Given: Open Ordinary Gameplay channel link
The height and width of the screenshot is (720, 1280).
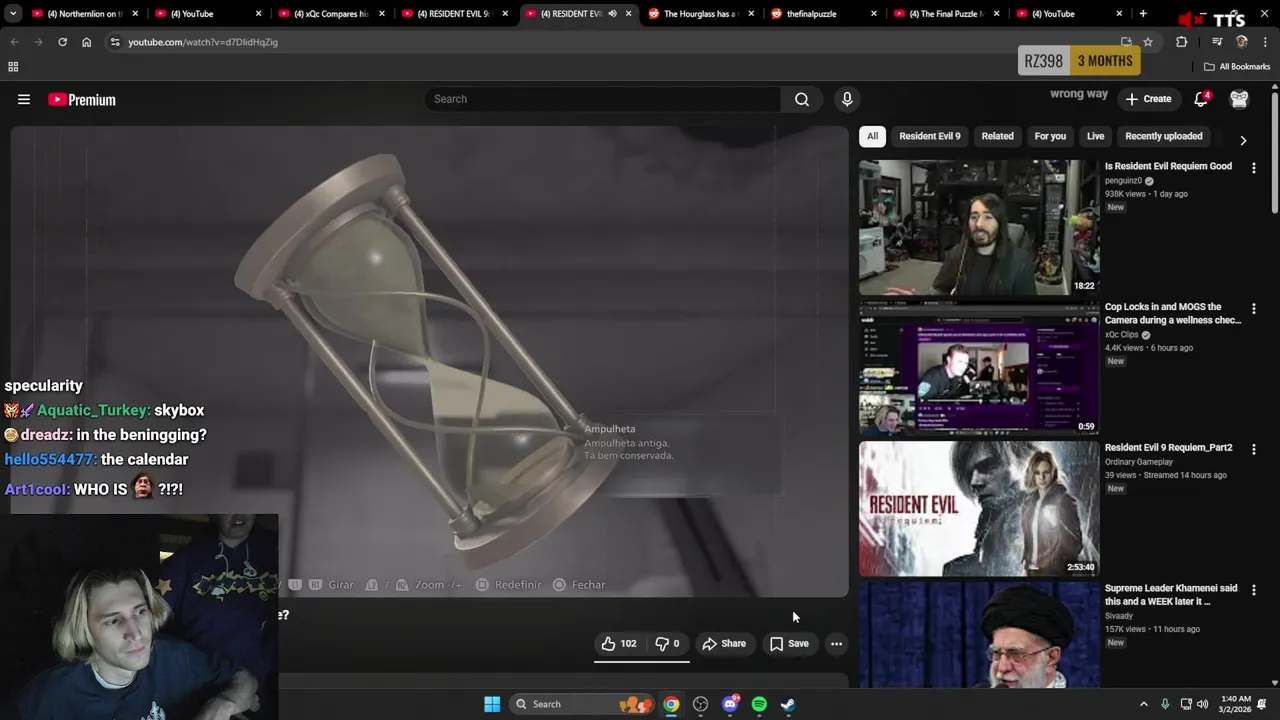Looking at the screenshot, I should (1138, 462).
